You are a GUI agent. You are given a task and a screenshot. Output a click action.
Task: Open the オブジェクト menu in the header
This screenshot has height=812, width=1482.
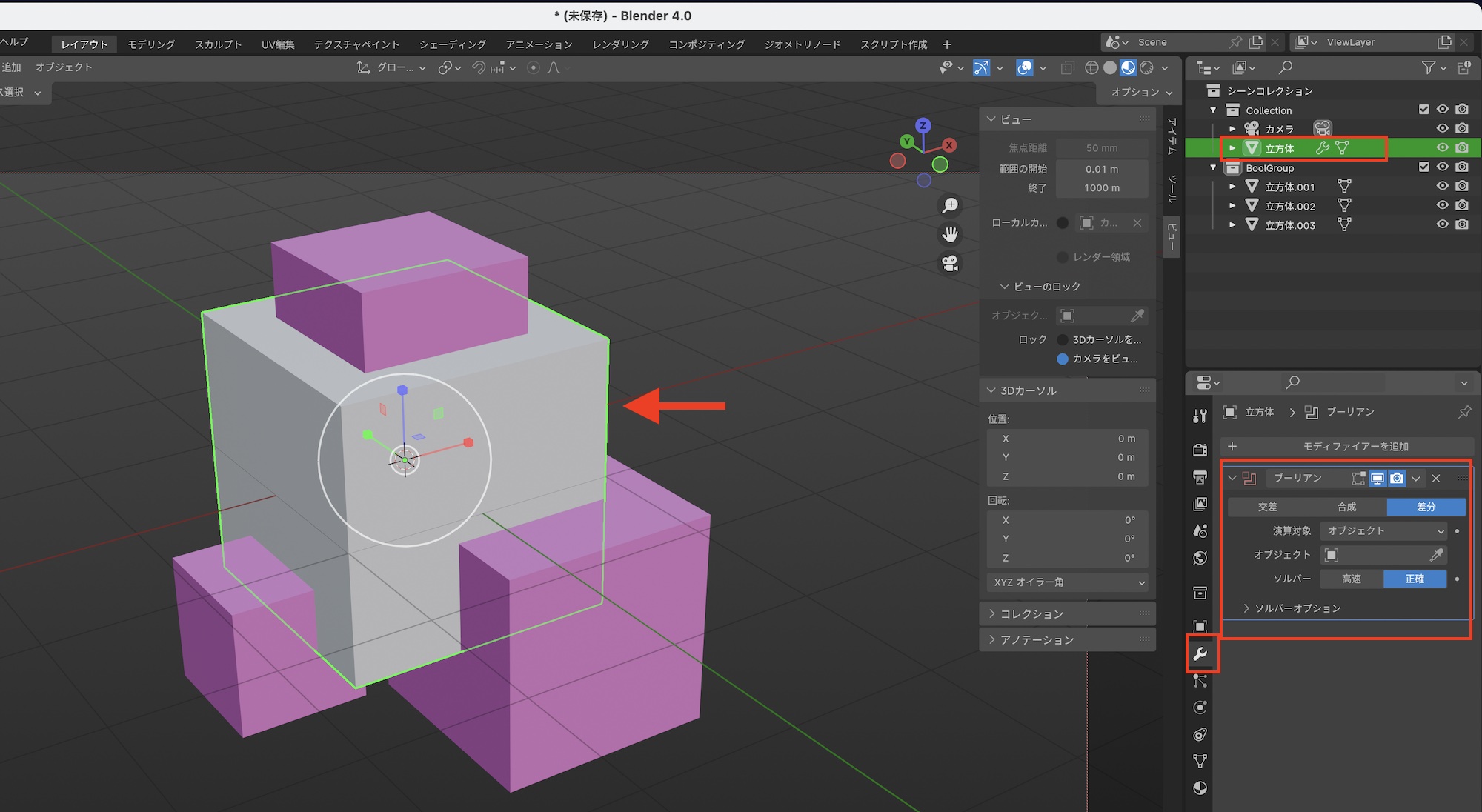64,67
